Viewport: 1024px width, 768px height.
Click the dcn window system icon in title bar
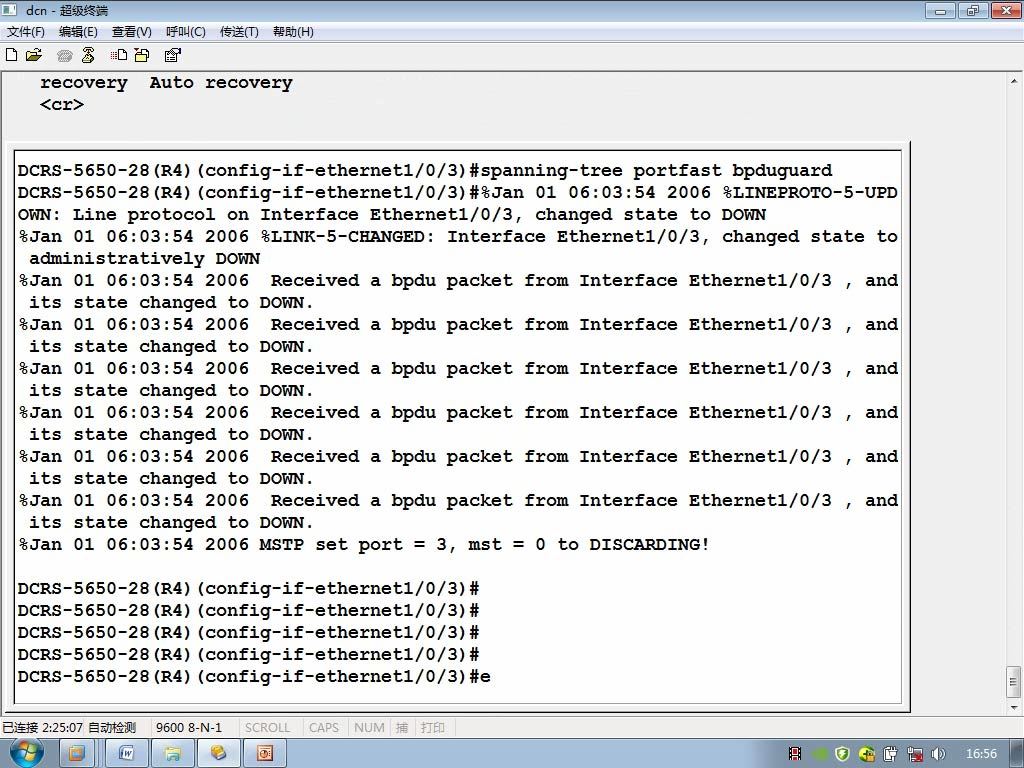(9, 10)
